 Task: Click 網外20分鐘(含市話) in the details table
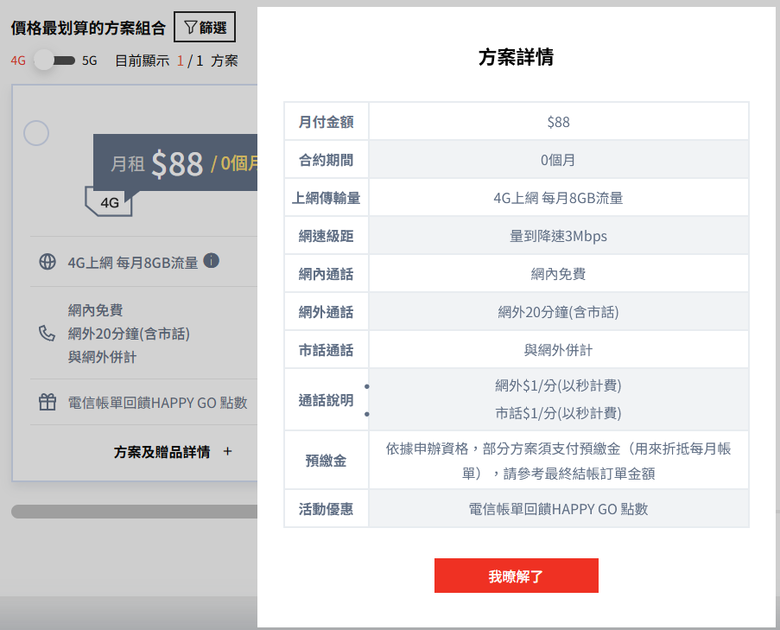pos(558,312)
